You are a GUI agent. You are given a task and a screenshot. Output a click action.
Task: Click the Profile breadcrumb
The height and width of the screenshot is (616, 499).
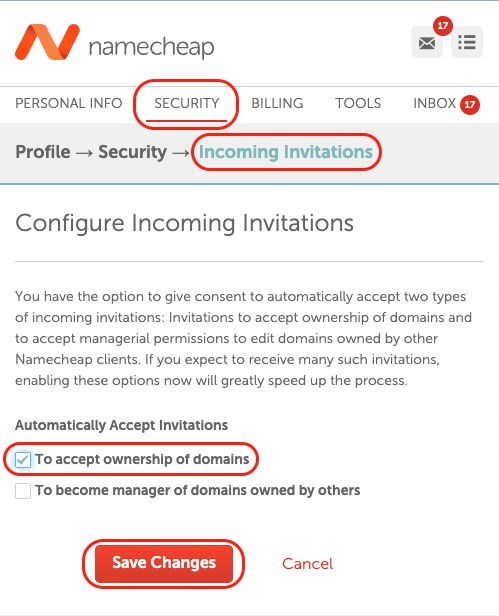[43, 152]
